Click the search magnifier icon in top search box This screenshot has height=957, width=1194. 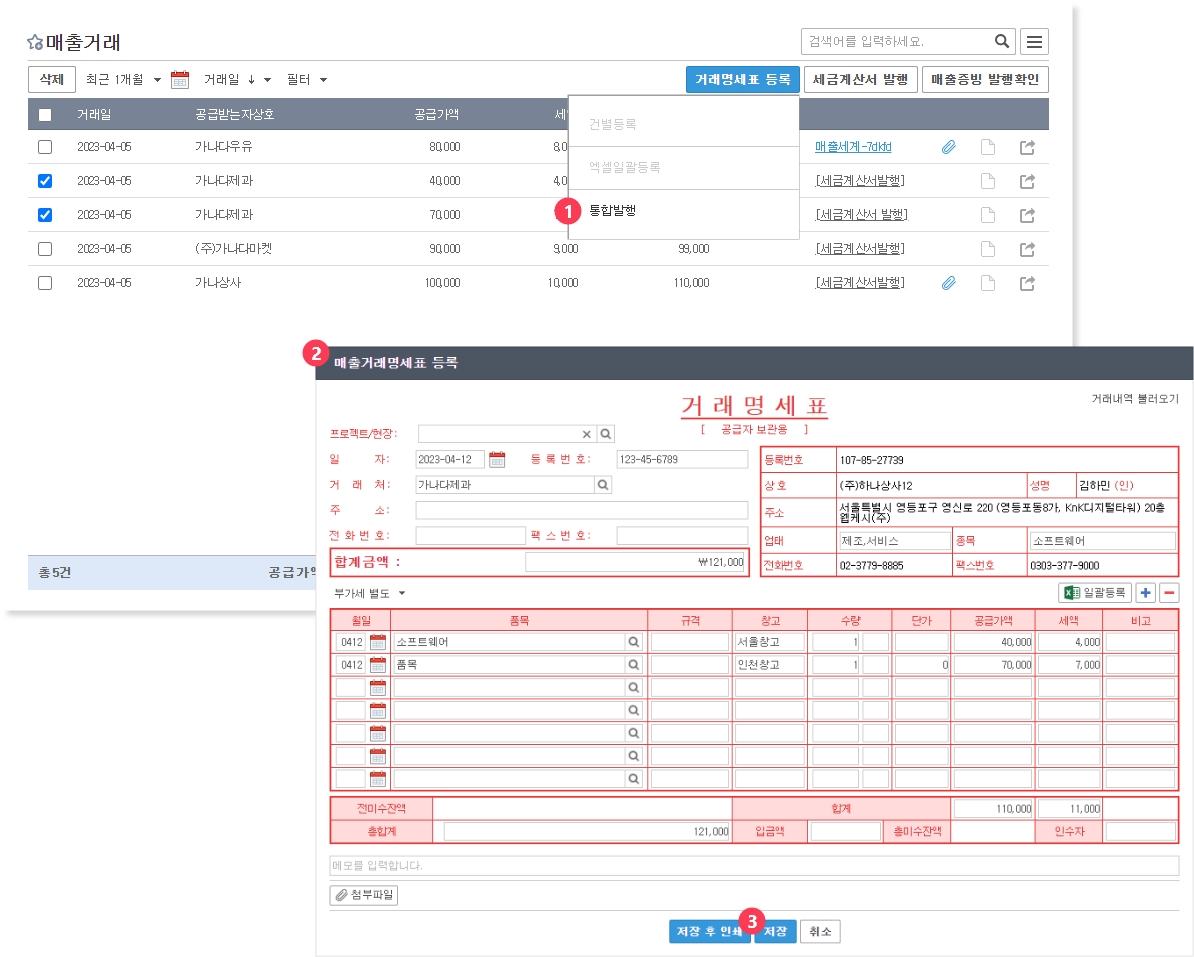(1001, 42)
